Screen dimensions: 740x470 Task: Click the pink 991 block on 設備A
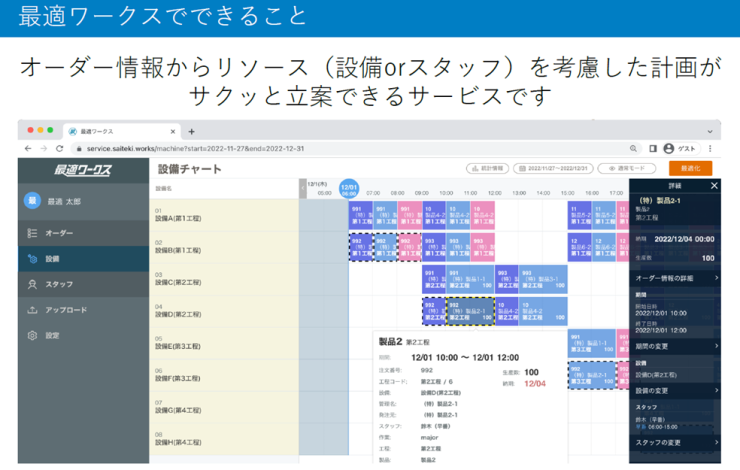pos(410,215)
